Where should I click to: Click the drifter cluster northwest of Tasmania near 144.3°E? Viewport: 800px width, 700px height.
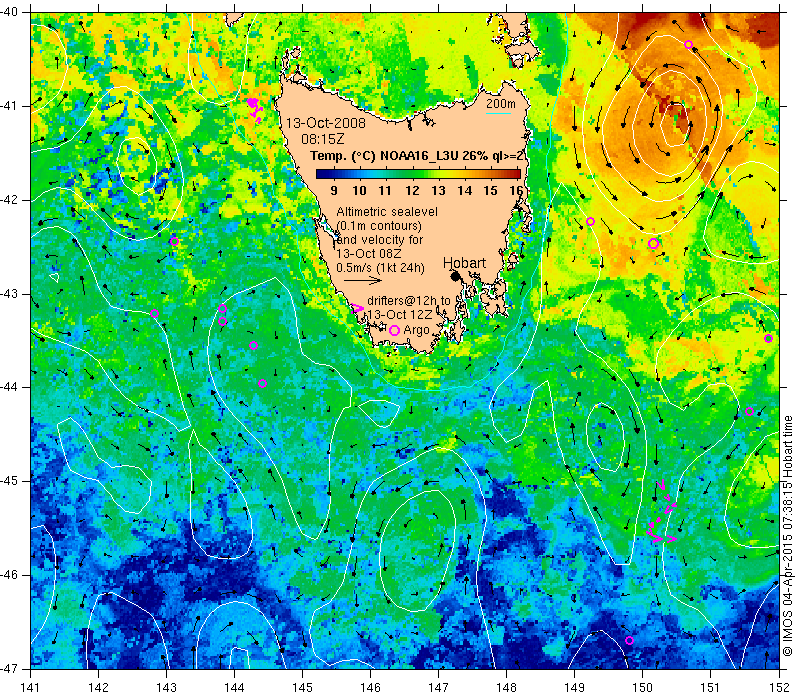(255, 109)
